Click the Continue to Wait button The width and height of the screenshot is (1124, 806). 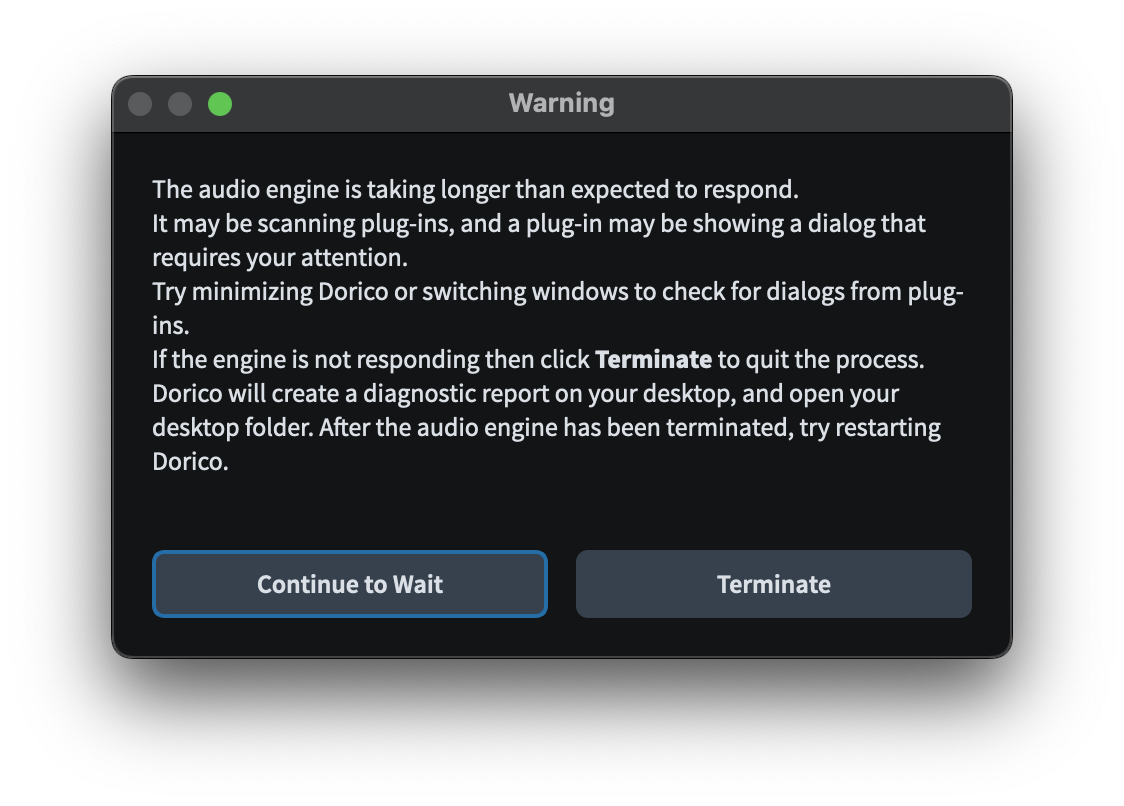pos(349,584)
